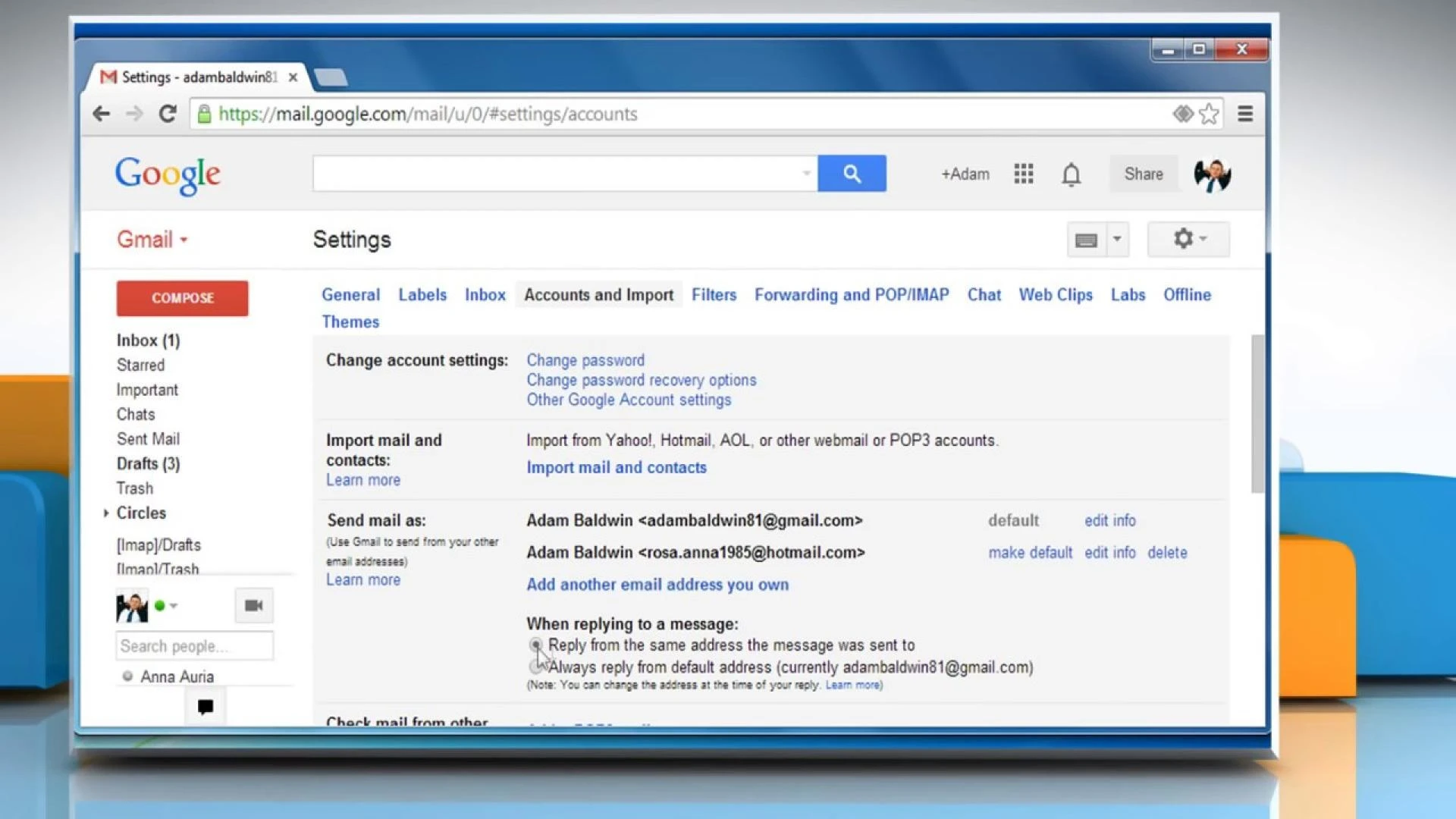The height and width of the screenshot is (819, 1456).
Task: Open the Change password link
Action: coord(585,360)
